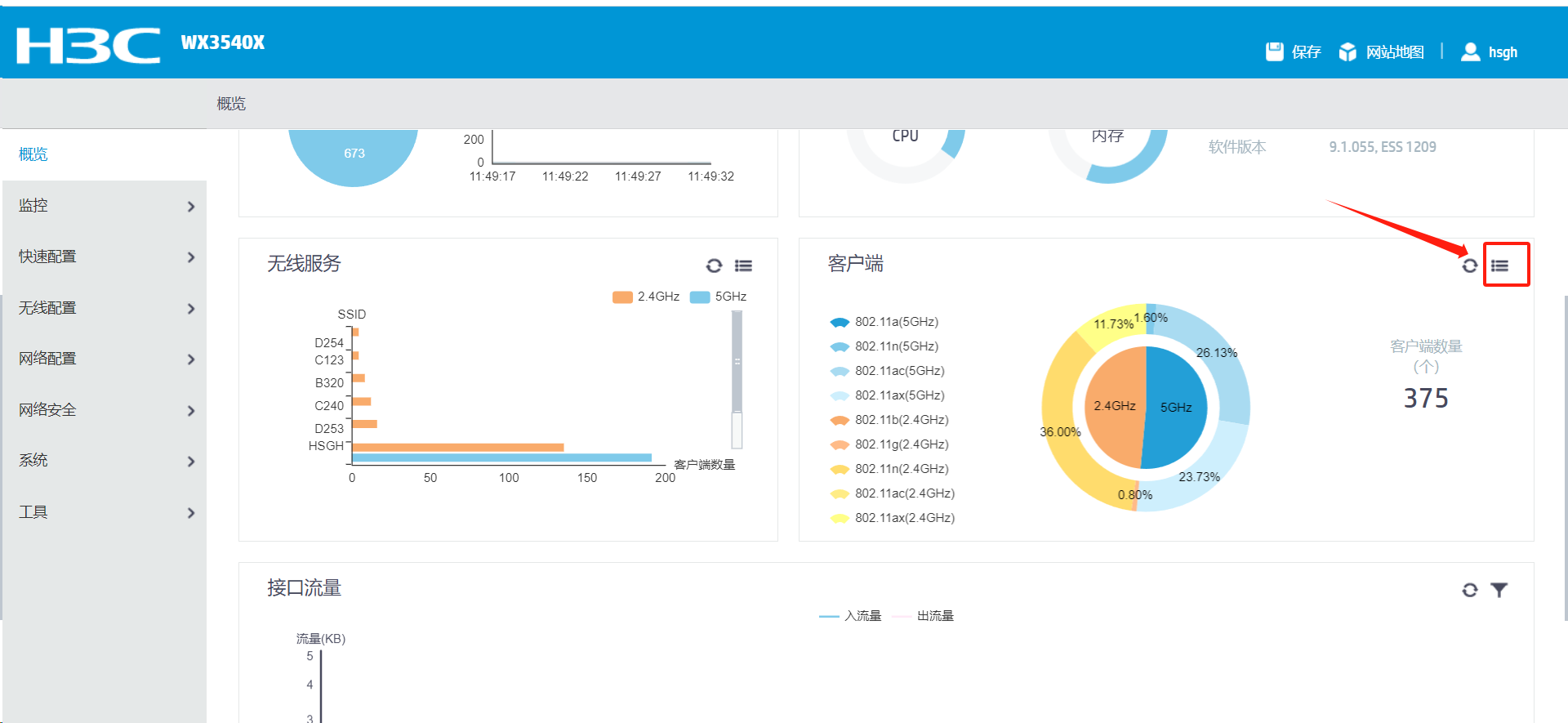Click the HSGH blue 5GHz bar
This screenshot has width=1568, height=723.
(x=502, y=457)
